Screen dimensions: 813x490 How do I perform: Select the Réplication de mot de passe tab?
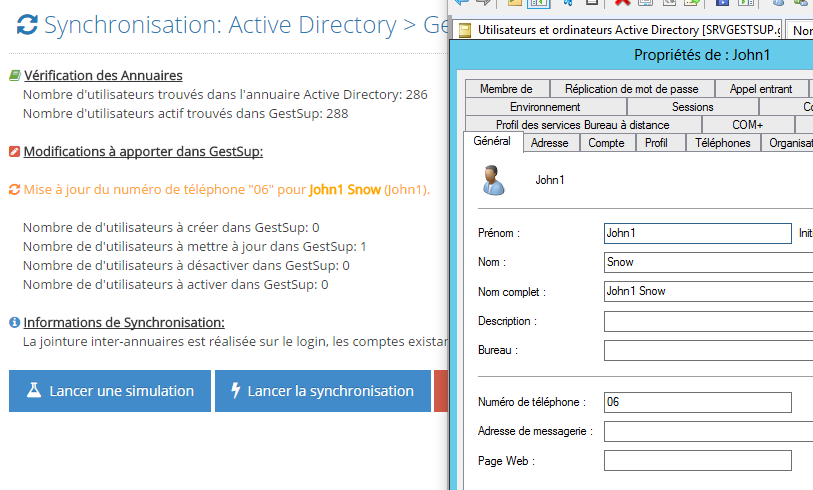tap(632, 89)
